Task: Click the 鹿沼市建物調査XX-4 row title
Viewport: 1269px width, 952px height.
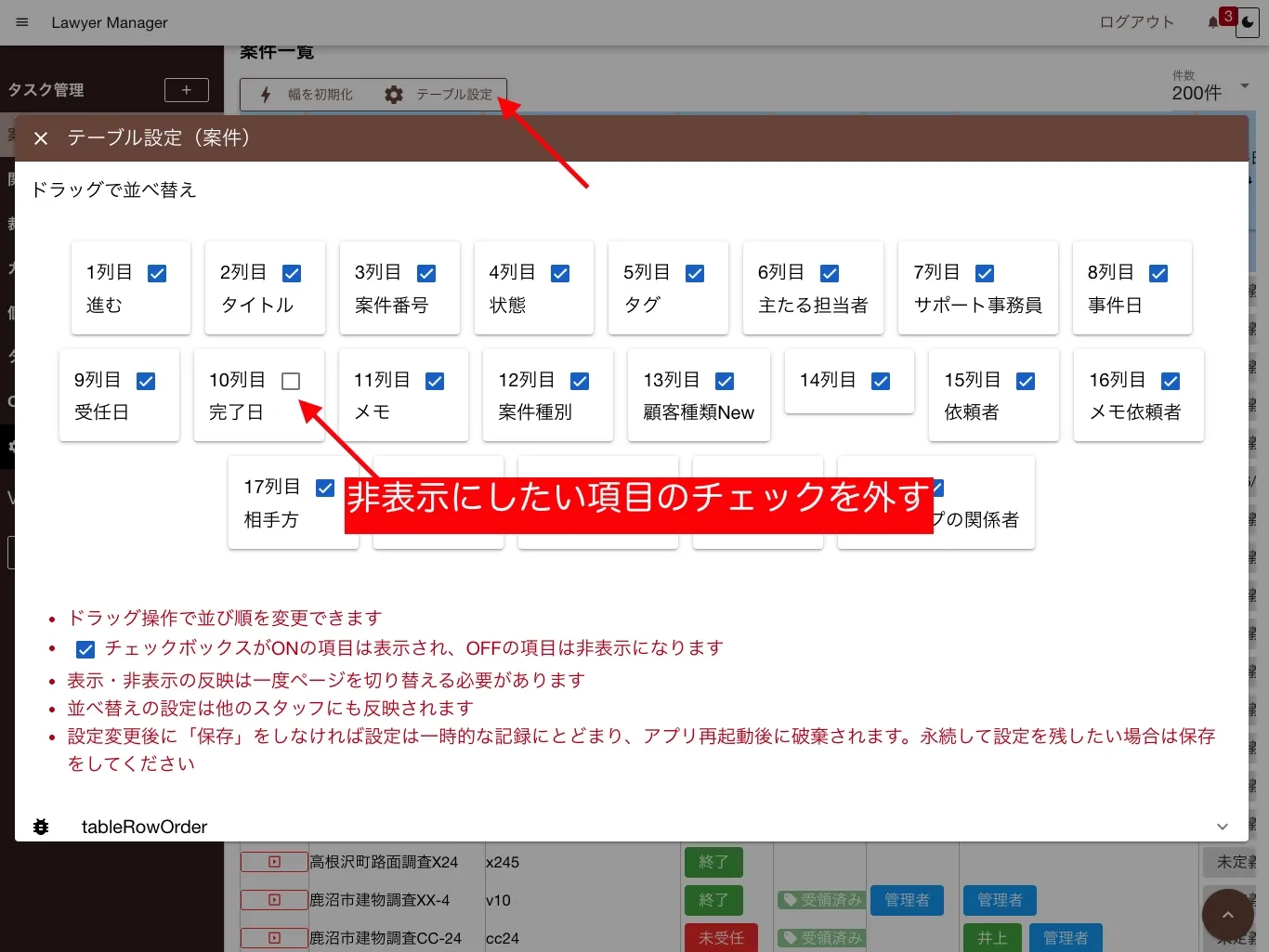Action: [x=380, y=901]
